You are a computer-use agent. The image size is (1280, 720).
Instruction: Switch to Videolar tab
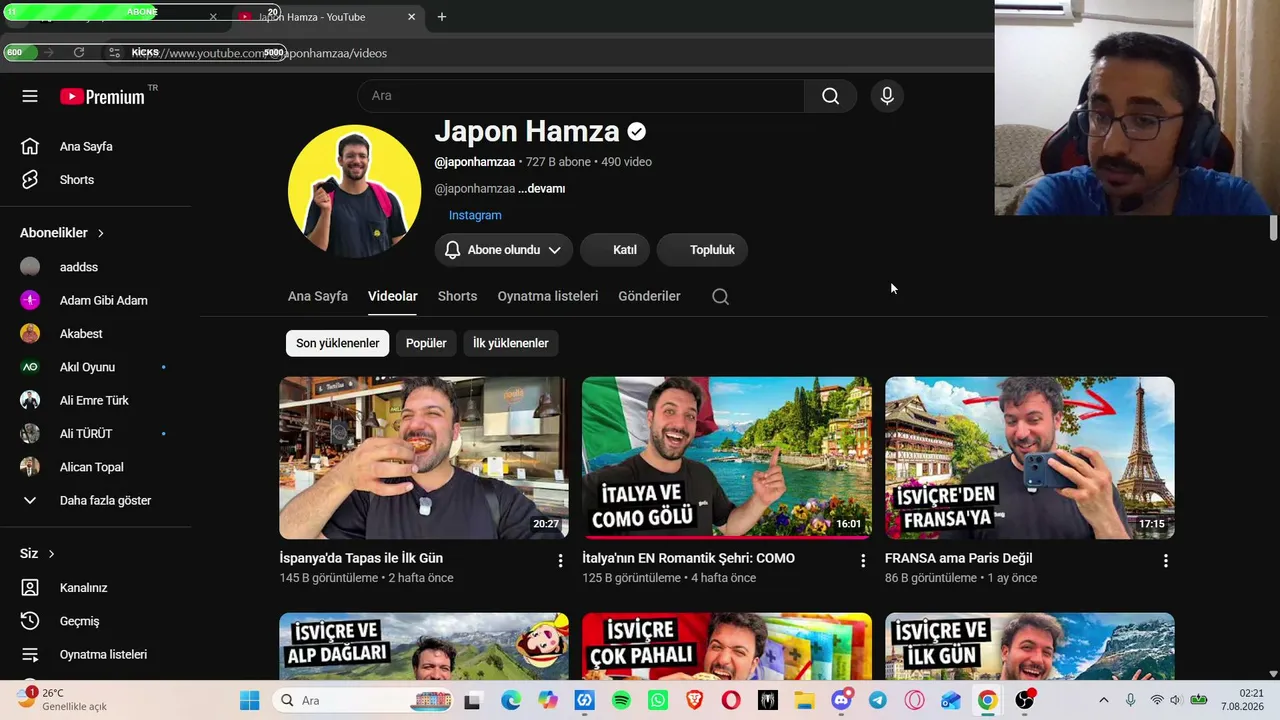tap(393, 296)
